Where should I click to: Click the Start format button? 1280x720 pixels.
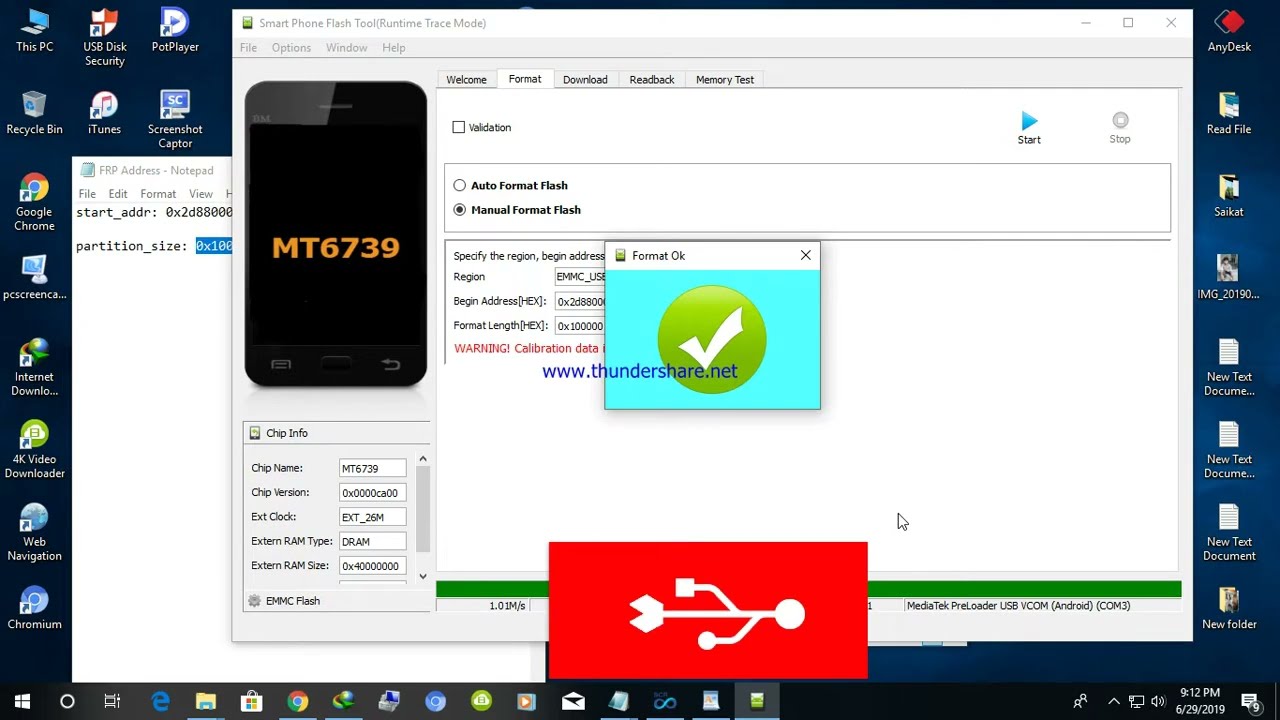(1029, 128)
